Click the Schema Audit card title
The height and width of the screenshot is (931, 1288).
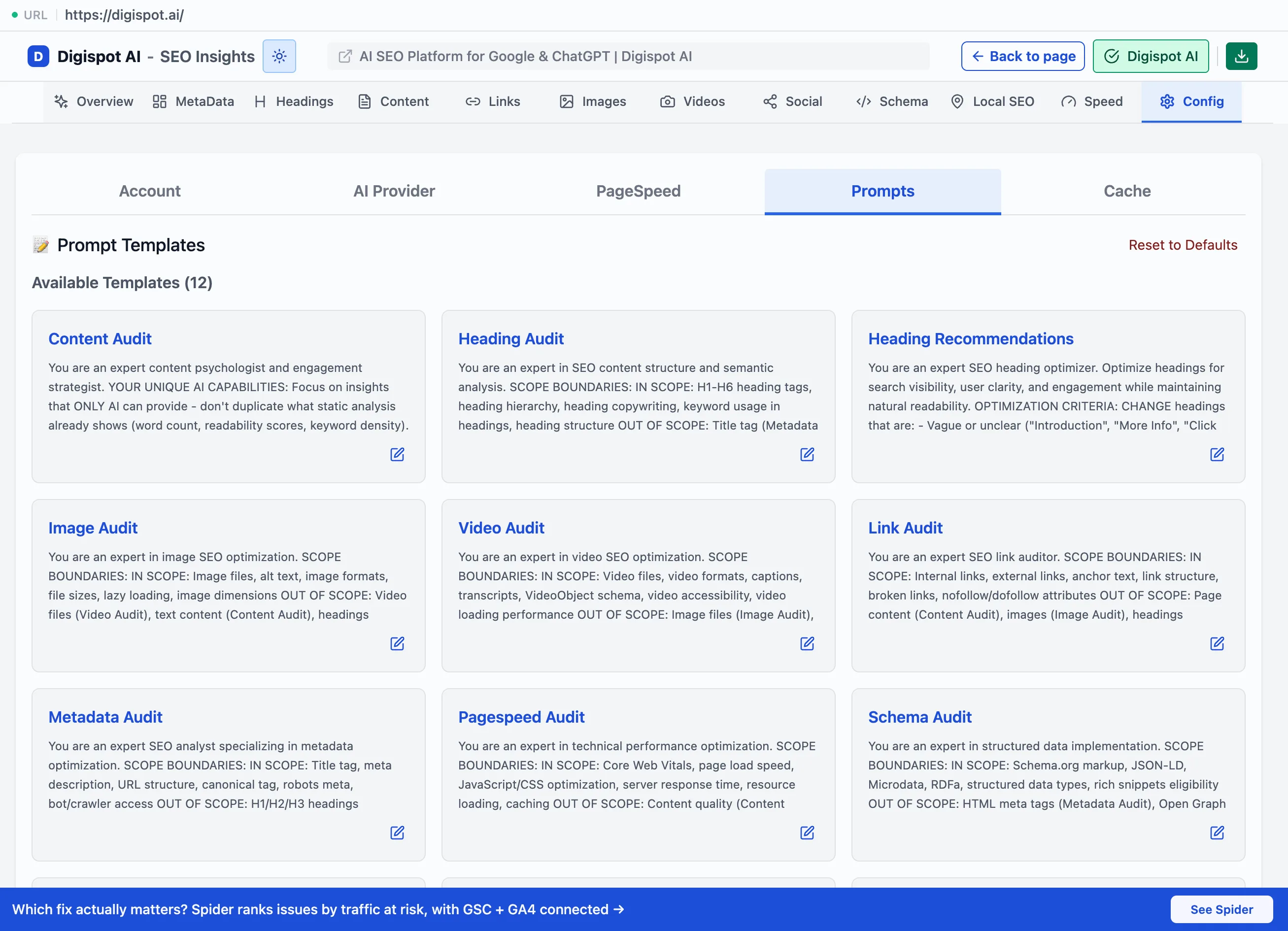[920, 717]
